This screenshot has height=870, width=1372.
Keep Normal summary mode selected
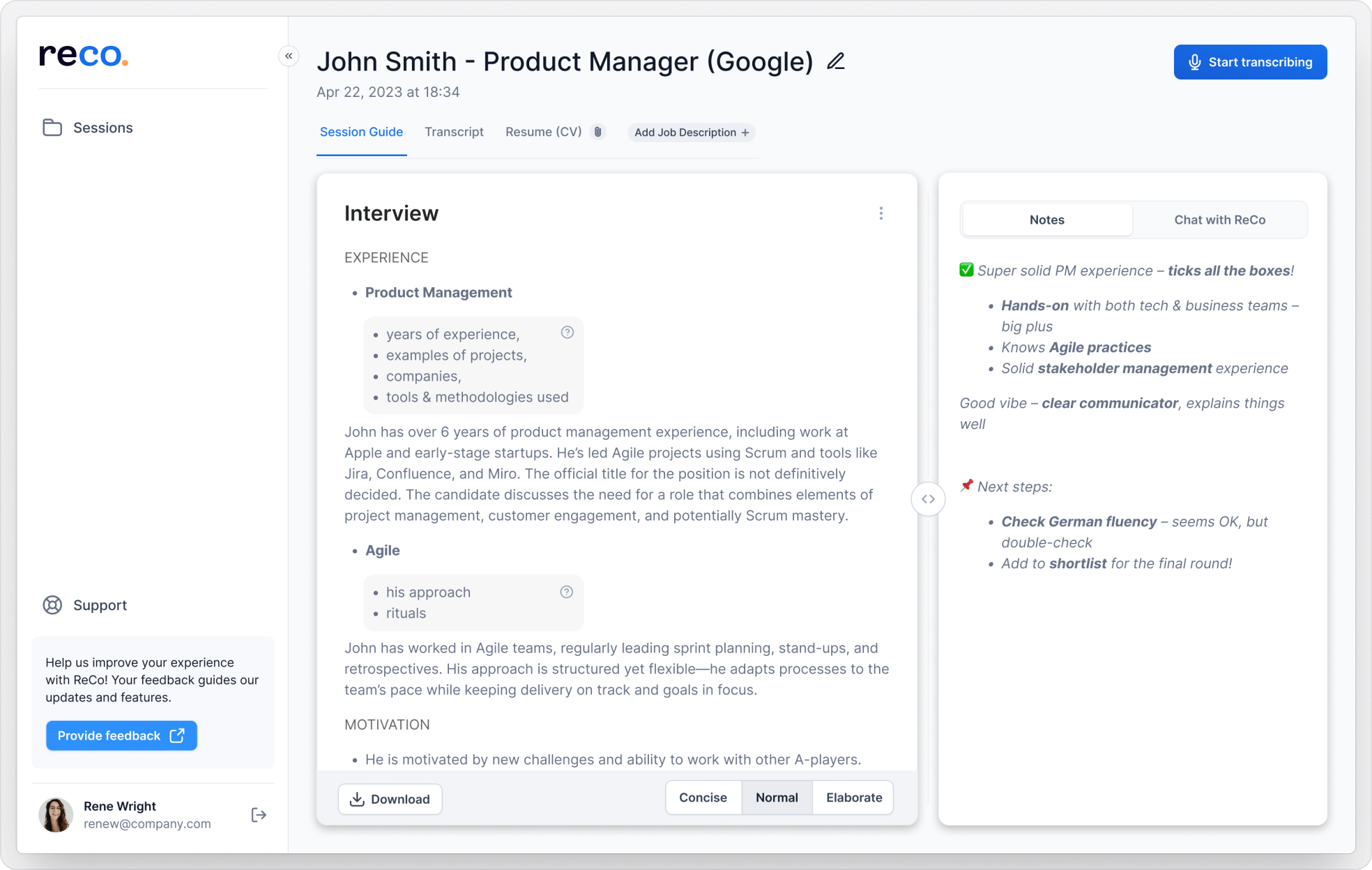(777, 797)
